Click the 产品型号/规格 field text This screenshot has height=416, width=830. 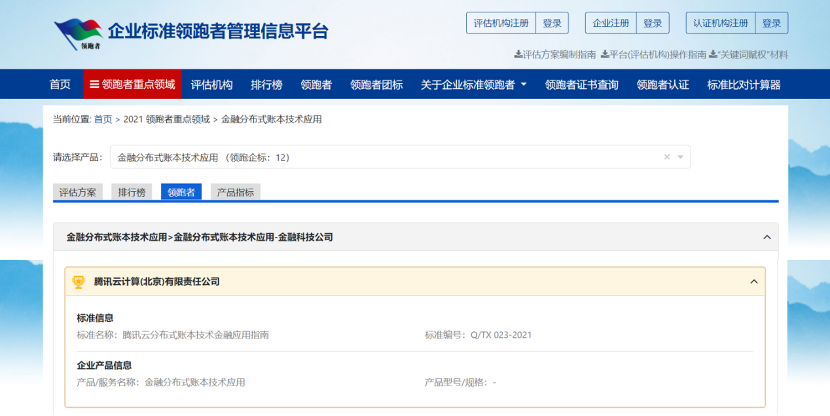461,382
